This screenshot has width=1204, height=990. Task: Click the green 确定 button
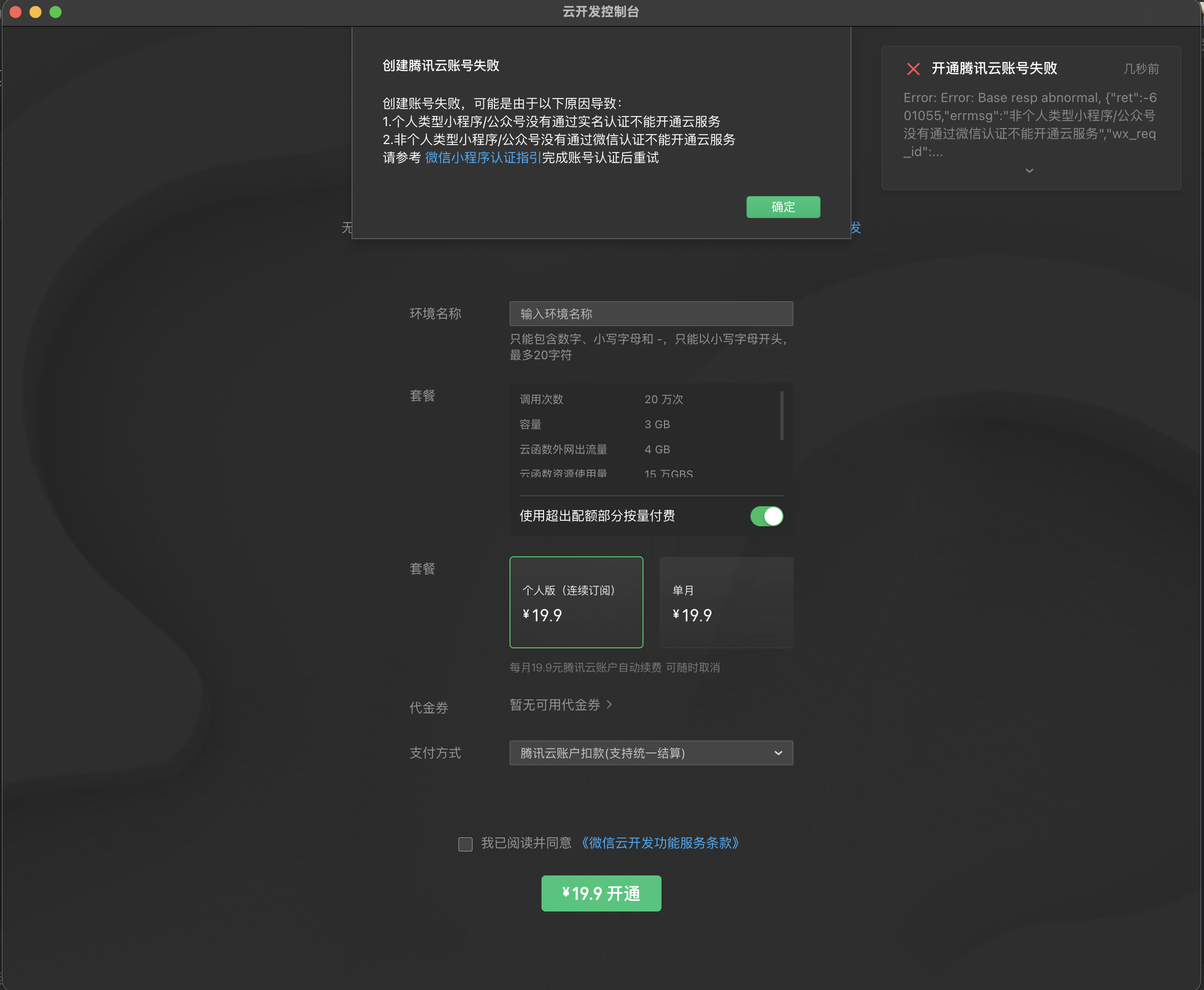pyautogui.click(x=782, y=207)
